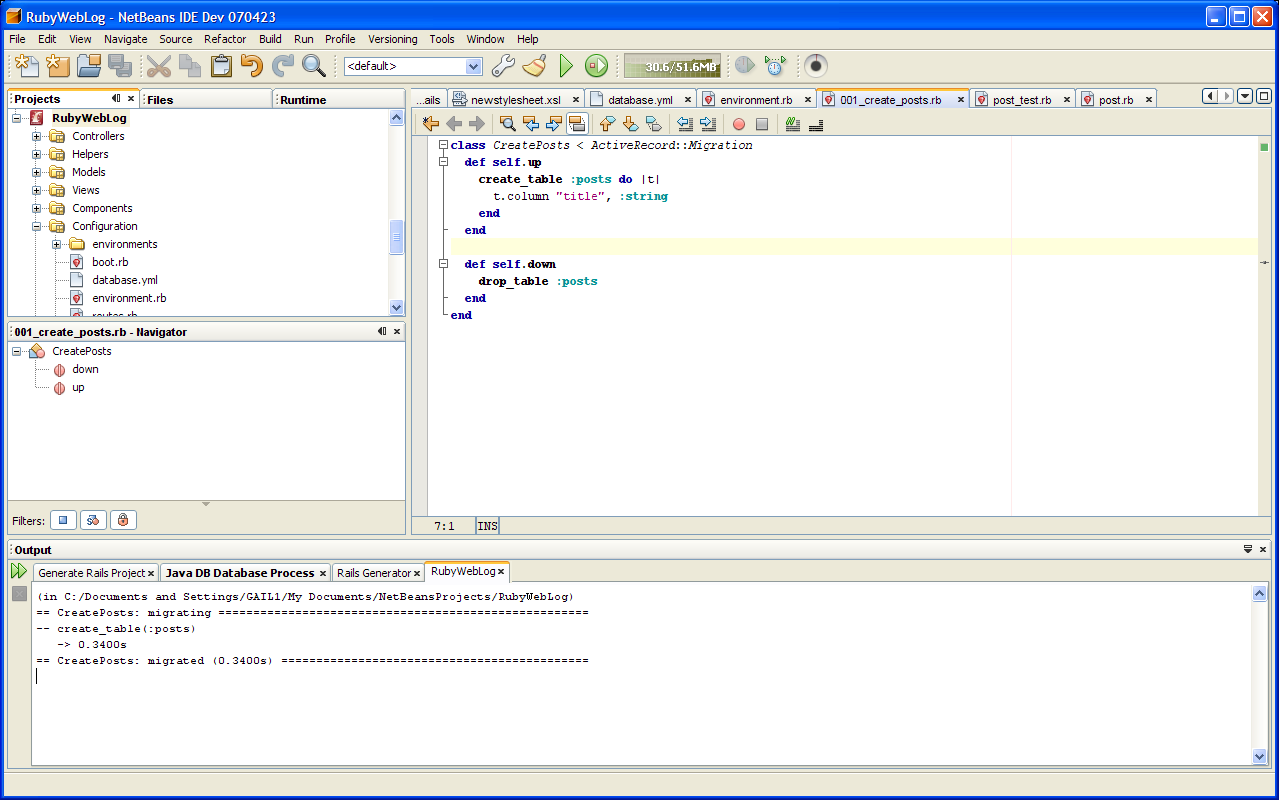This screenshot has width=1279, height=800.
Task: Click the memory usage bar 30.6/51.6MB
Action: [671, 67]
